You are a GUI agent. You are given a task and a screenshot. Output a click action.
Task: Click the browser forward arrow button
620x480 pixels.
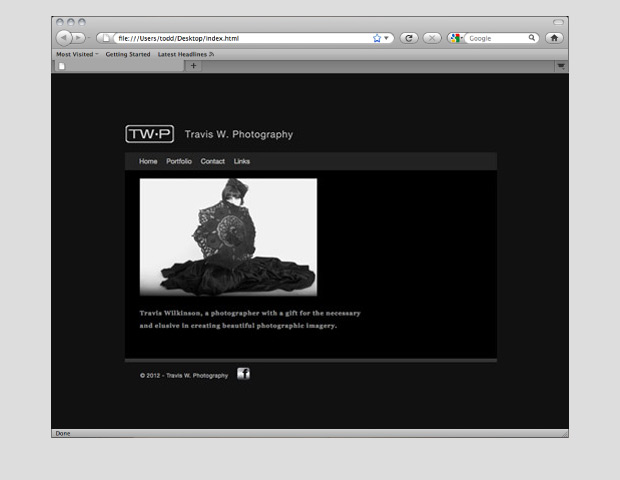(x=79, y=38)
